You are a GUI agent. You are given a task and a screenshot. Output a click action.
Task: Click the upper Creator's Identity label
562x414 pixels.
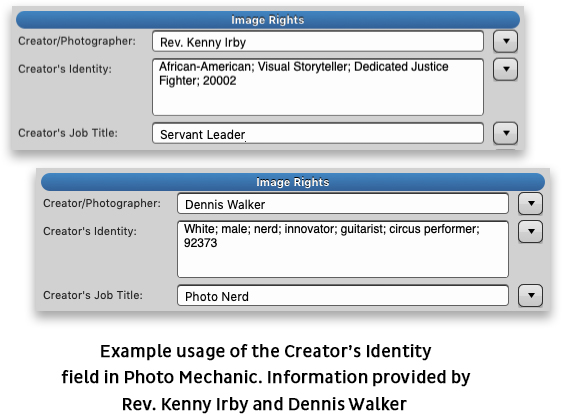click(x=65, y=68)
